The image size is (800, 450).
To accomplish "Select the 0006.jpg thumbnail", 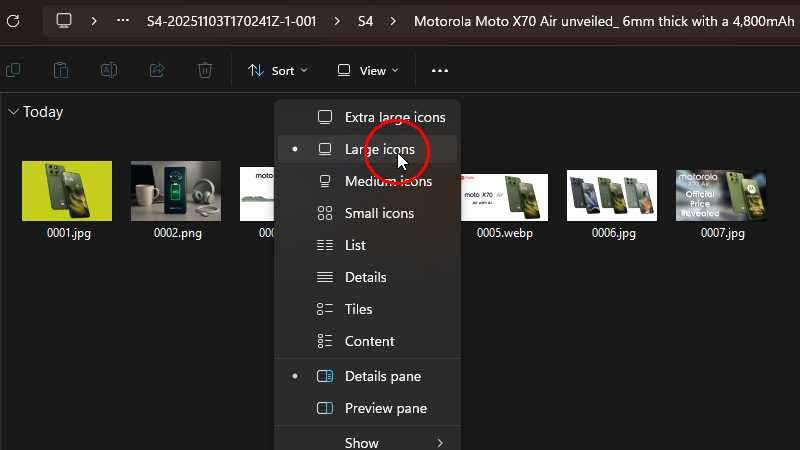I will tap(612, 195).
